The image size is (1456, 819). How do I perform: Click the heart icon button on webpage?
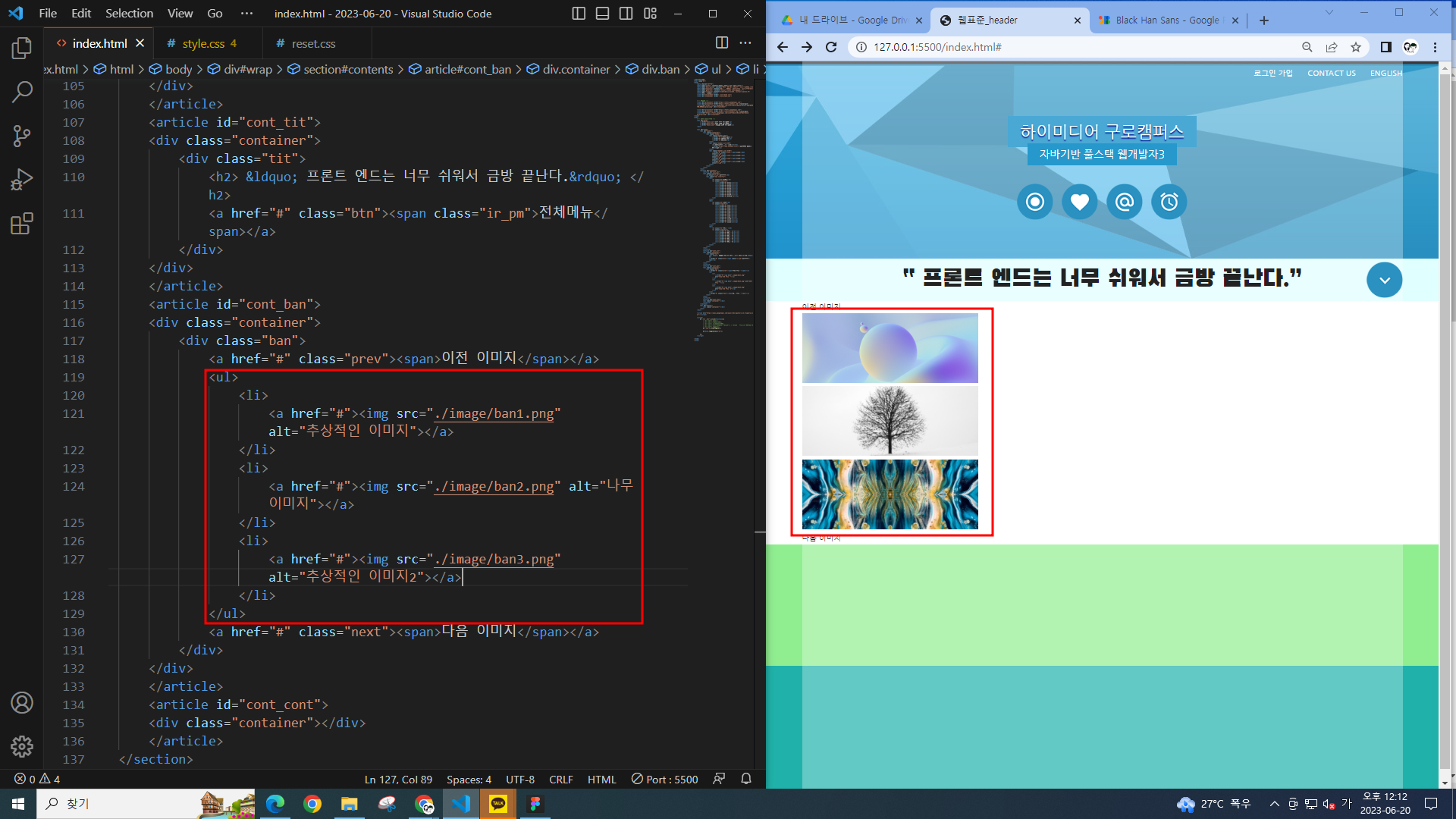(1079, 202)
